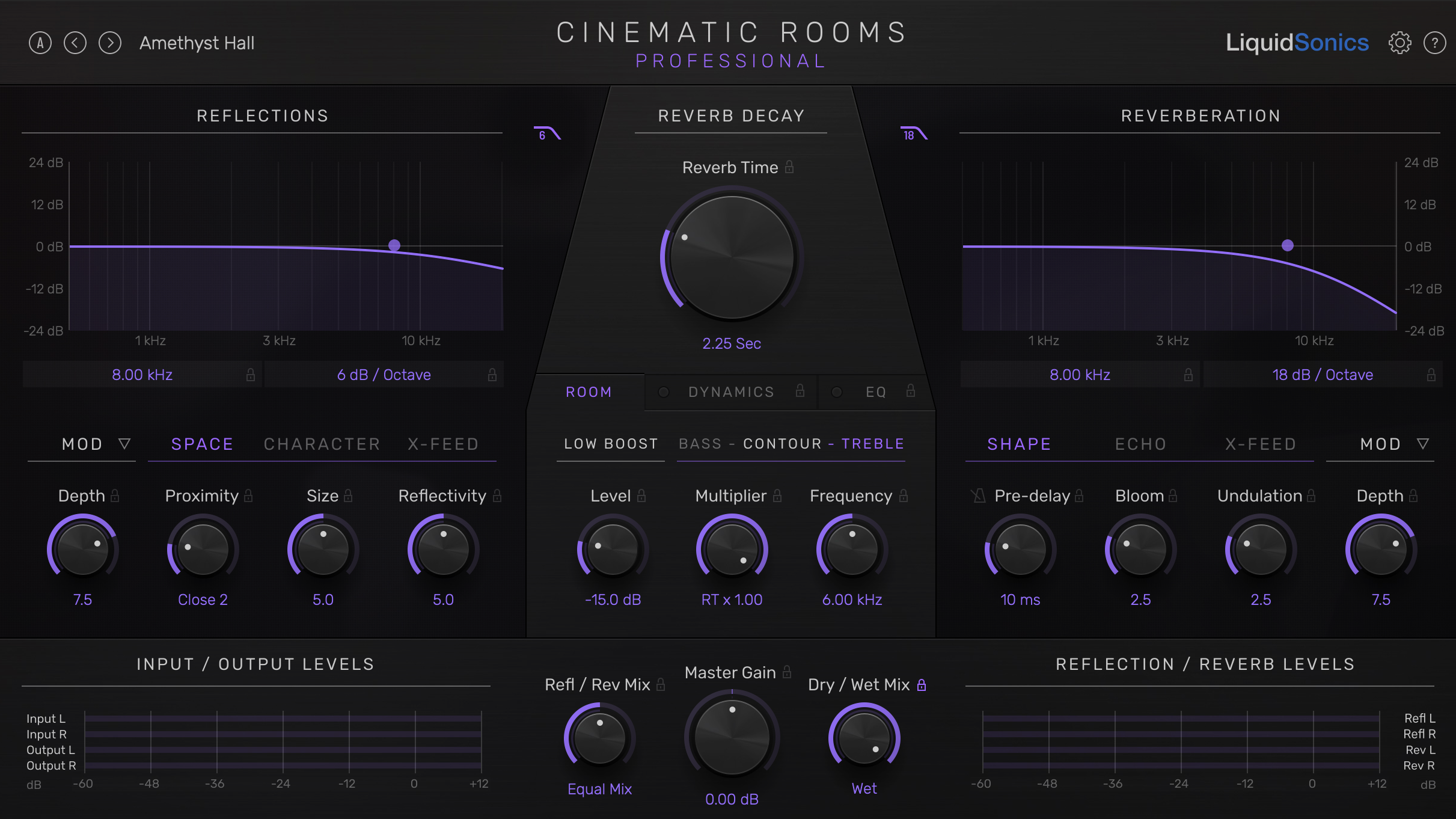Open the Amethyst Hall preset menu
Viewport: 1456px width, 819px height.
197,43
